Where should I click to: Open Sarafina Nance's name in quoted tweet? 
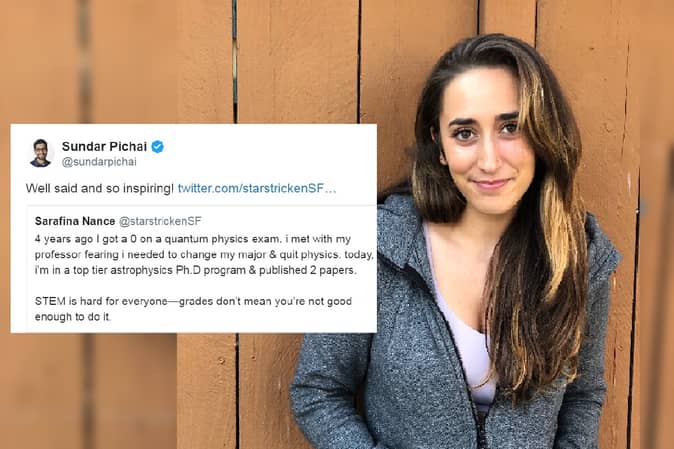pyautogui.click(x=75, y=221)
